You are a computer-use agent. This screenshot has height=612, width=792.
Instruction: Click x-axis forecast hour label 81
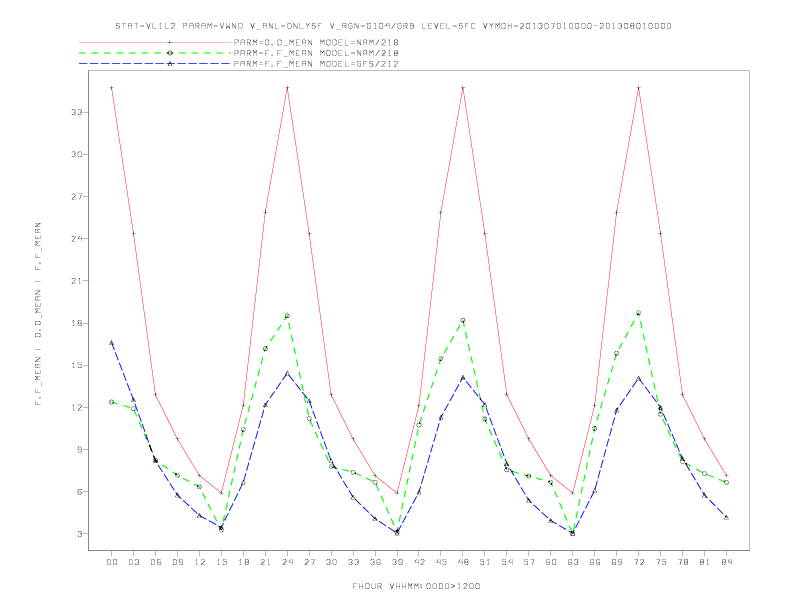click(705, 562)
